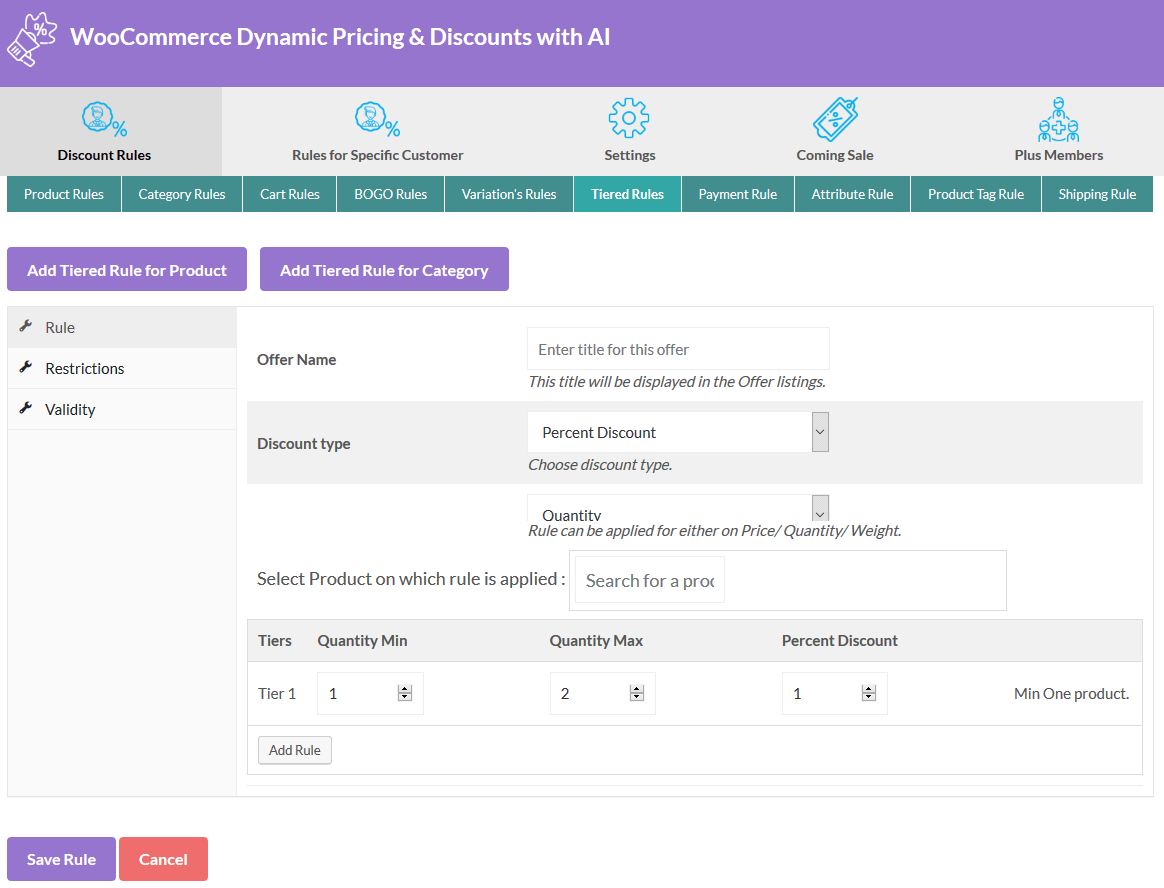Open the Settings gear icon
The width and height of the screenshot is (1164, 888).
point(629,117)
